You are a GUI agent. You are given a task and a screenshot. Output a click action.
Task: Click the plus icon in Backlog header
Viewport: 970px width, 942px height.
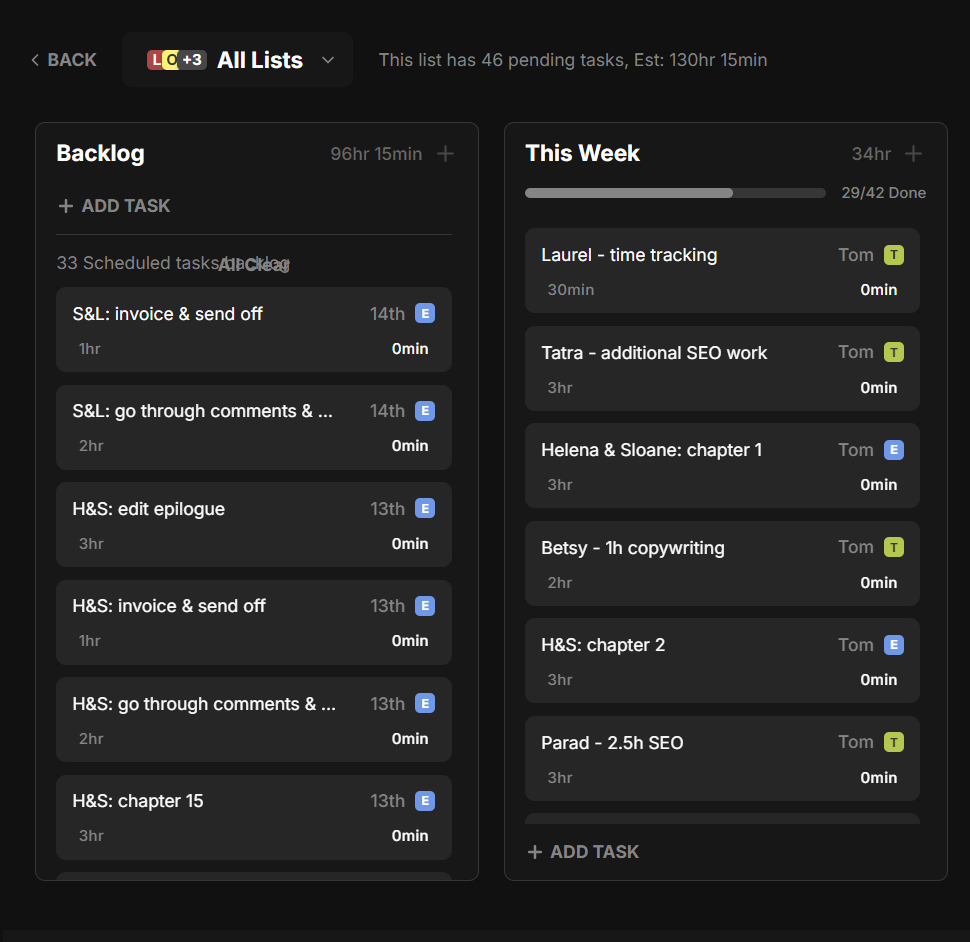446,154
